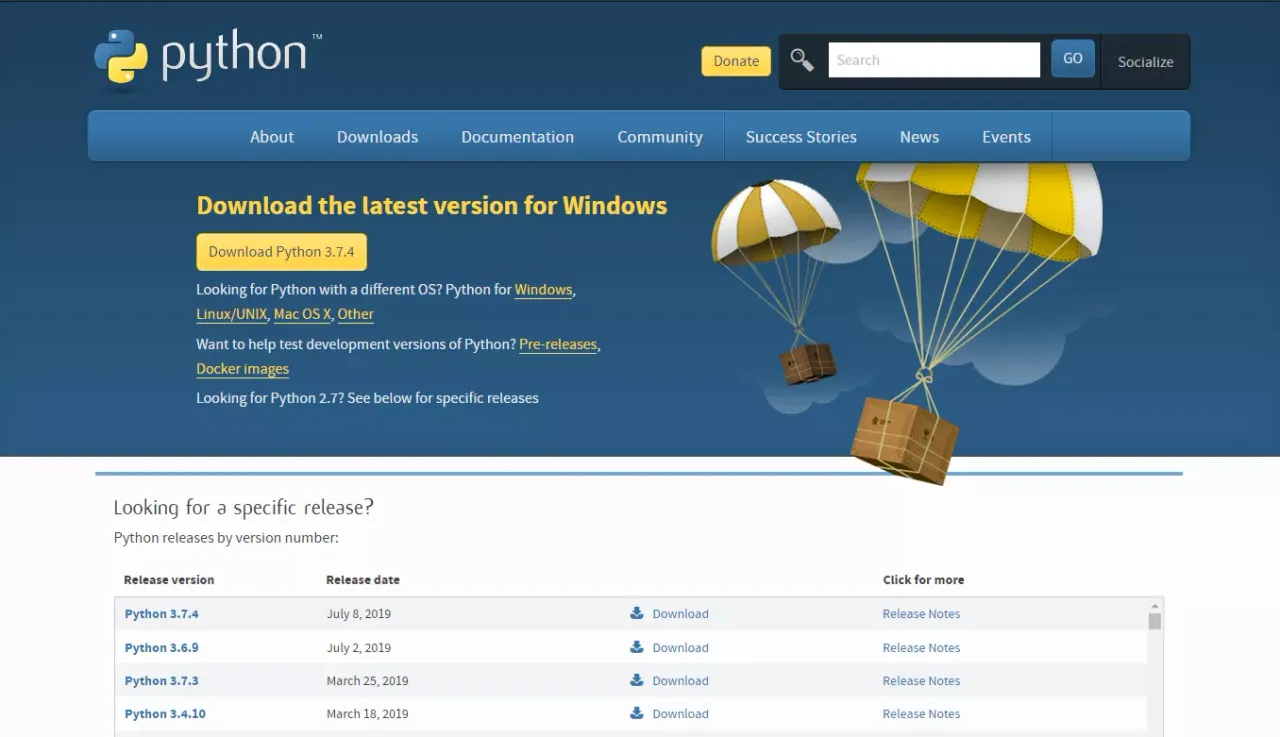Image resolution: width=1280 pixels, height=737 pixels.
Task: Open the Pre-releases link
Action: [x=558, y=344]
